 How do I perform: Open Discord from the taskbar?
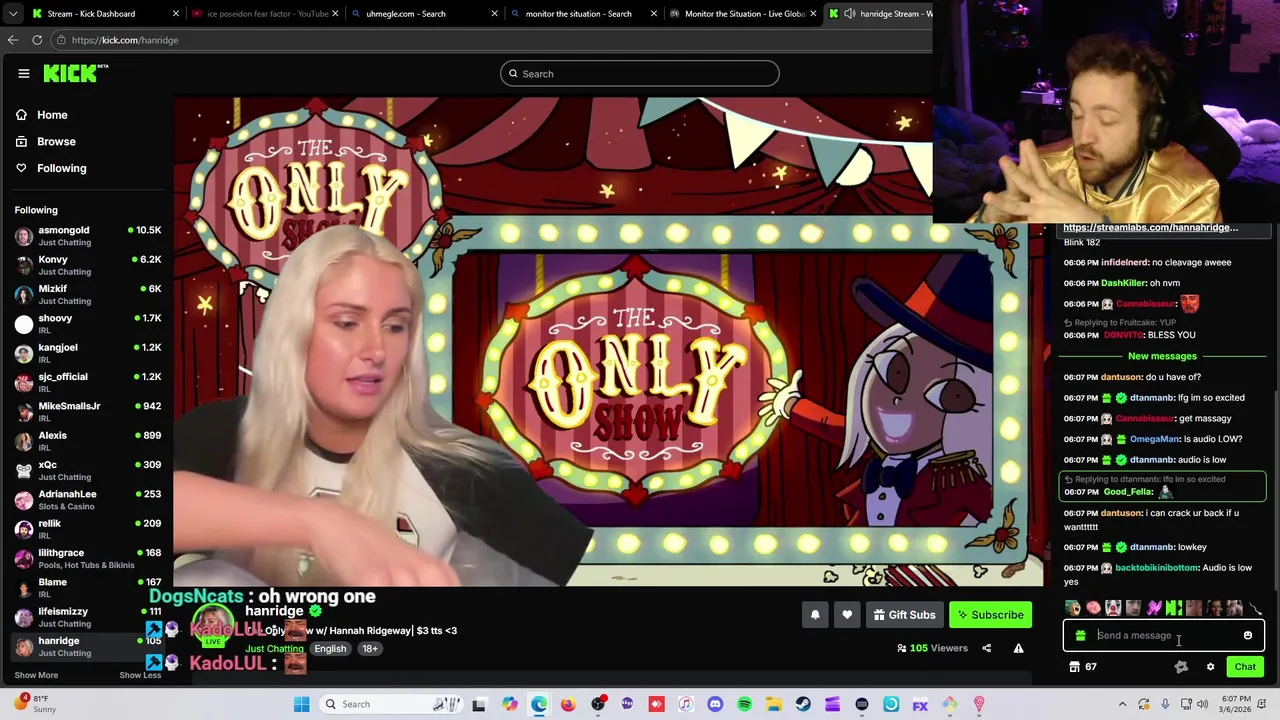pos(715,704)
